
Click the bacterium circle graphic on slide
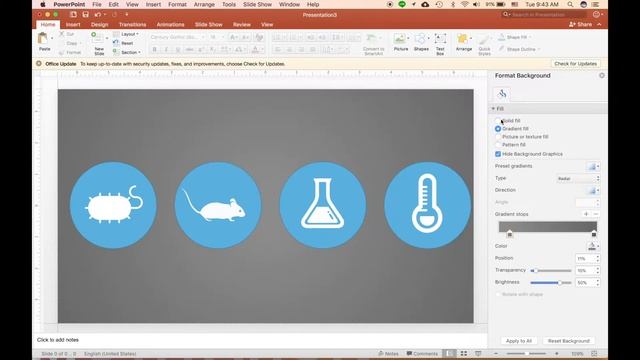pyautogui.click(x=113, y=205)
